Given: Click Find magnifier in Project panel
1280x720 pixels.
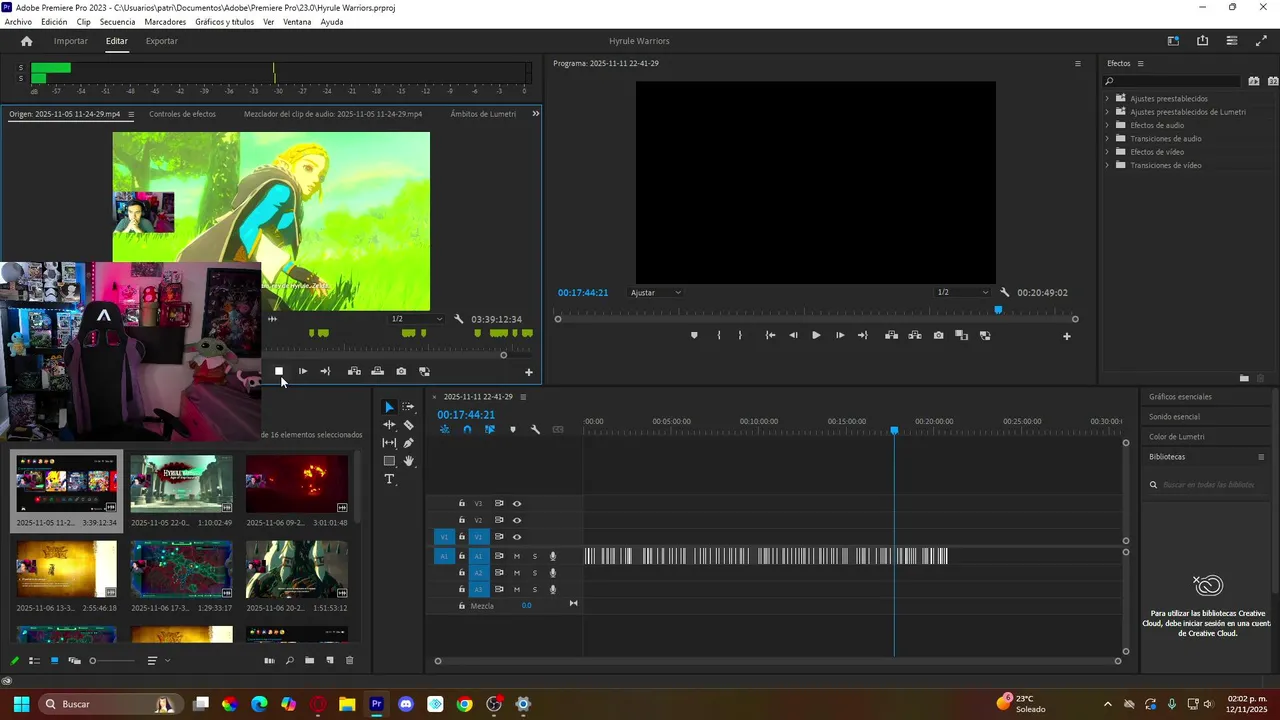Looking at the screenshot, I should (x=290, y=661).
